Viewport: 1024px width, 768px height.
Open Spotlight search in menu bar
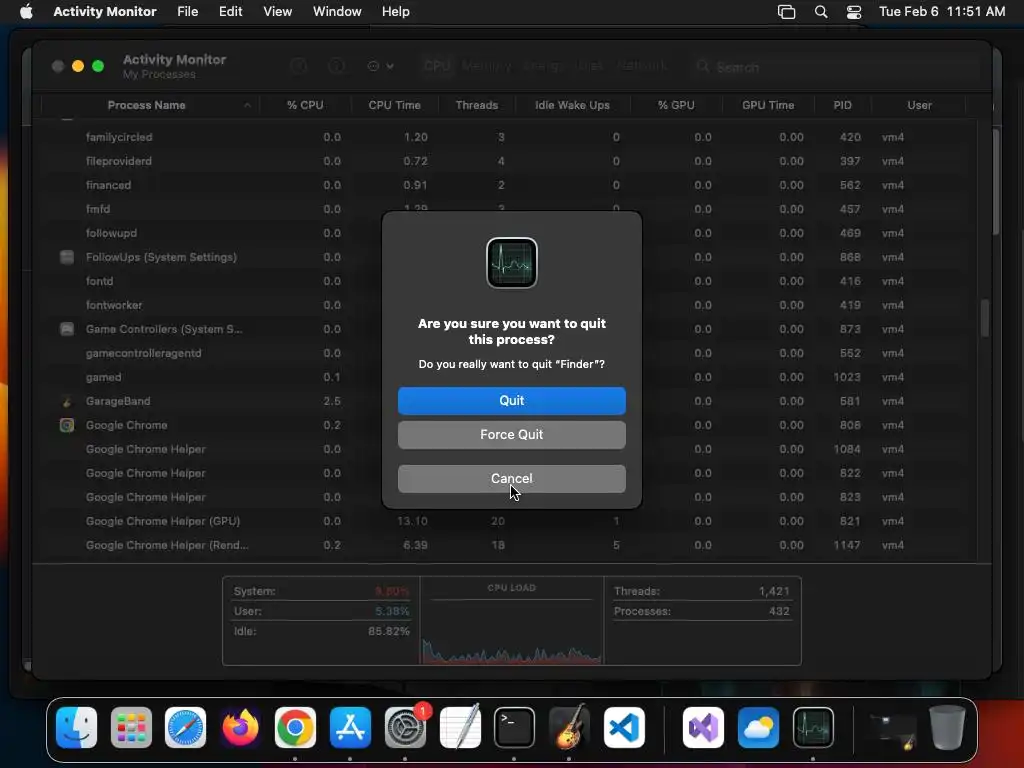tap(821, 11)
